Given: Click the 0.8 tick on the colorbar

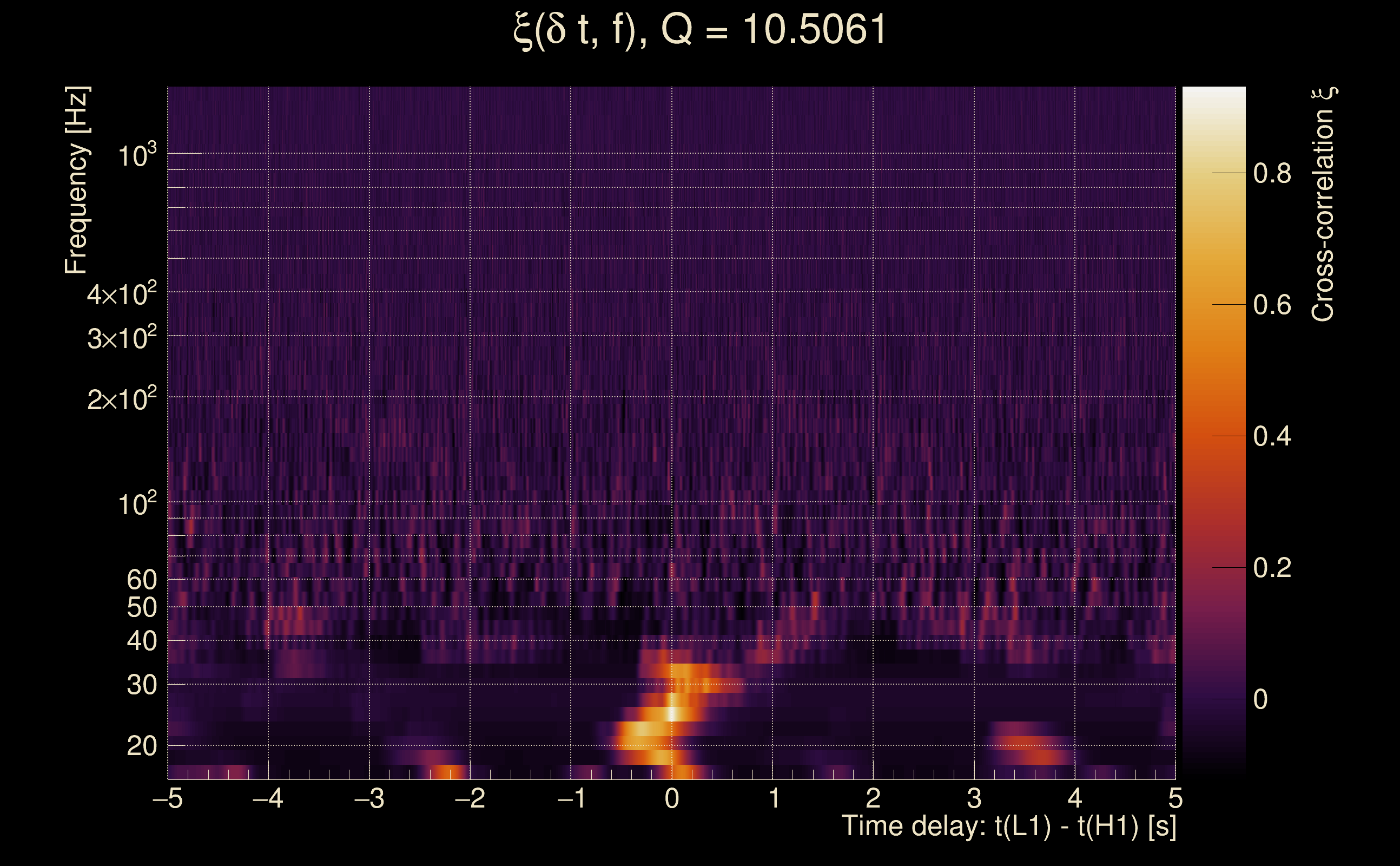Looking at the screenshot, I should (x=1271, y=173).
